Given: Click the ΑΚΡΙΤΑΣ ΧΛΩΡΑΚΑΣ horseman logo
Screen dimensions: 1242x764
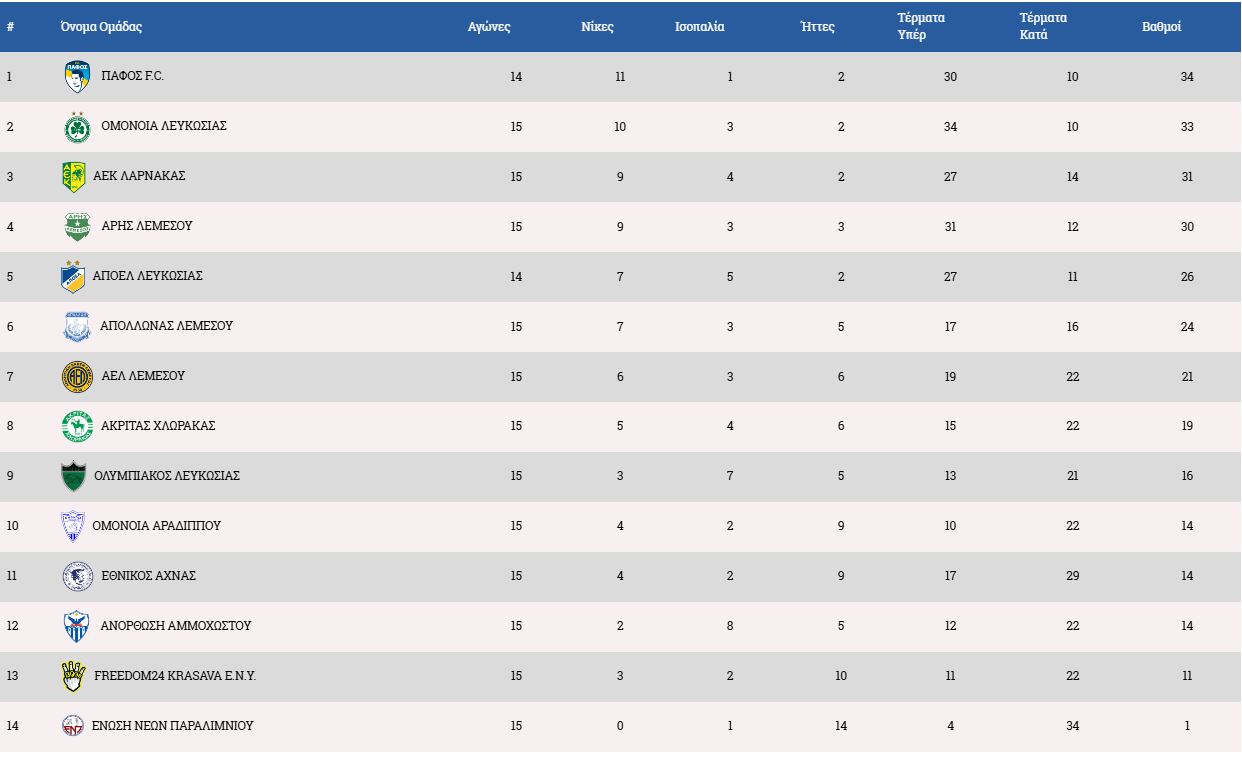Looking at the screenshot, I should [77, 427].
